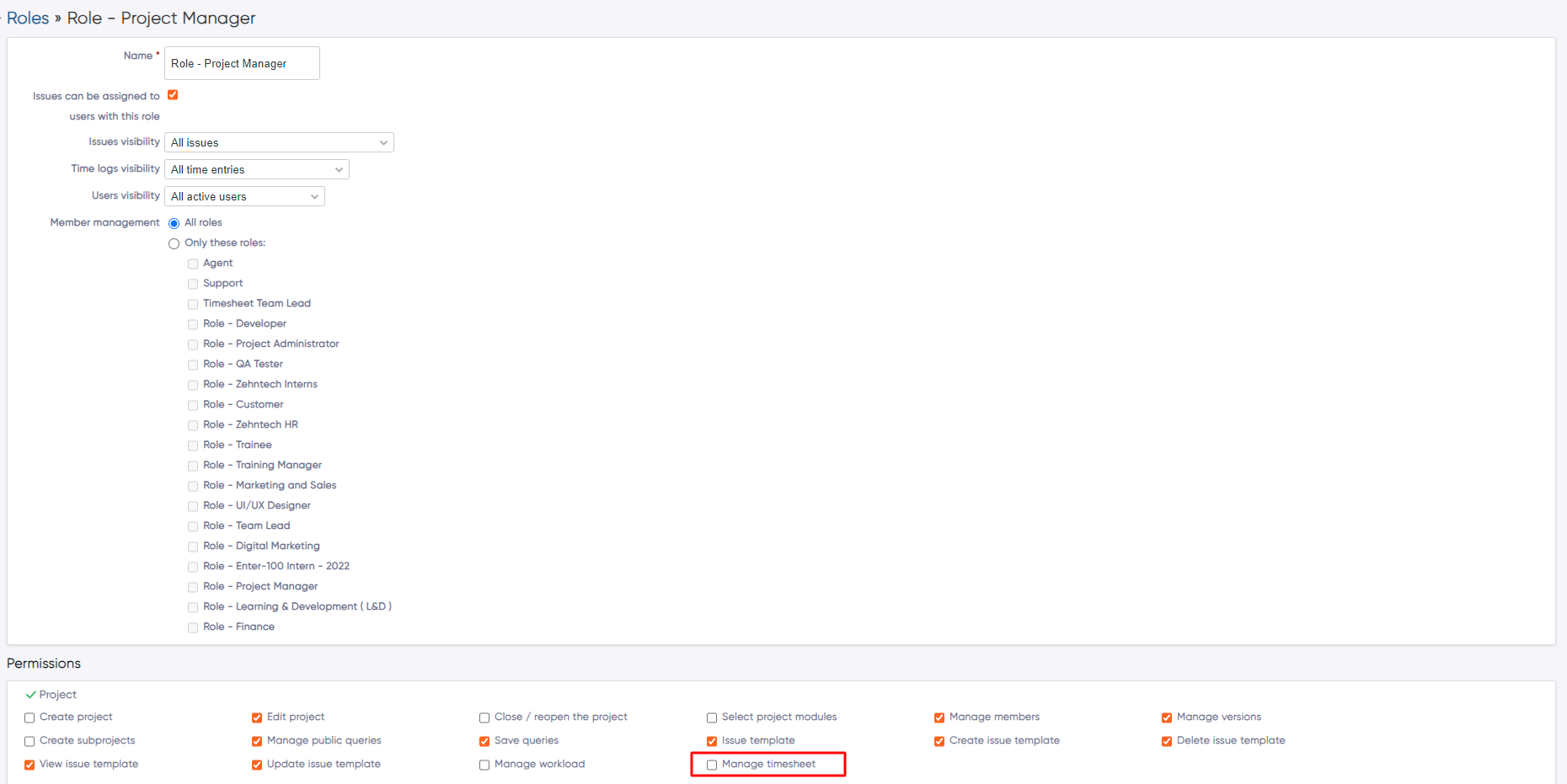Open the Issues visibility dropdown
Screen dimensions: 1567x784
tap(279, 141)
